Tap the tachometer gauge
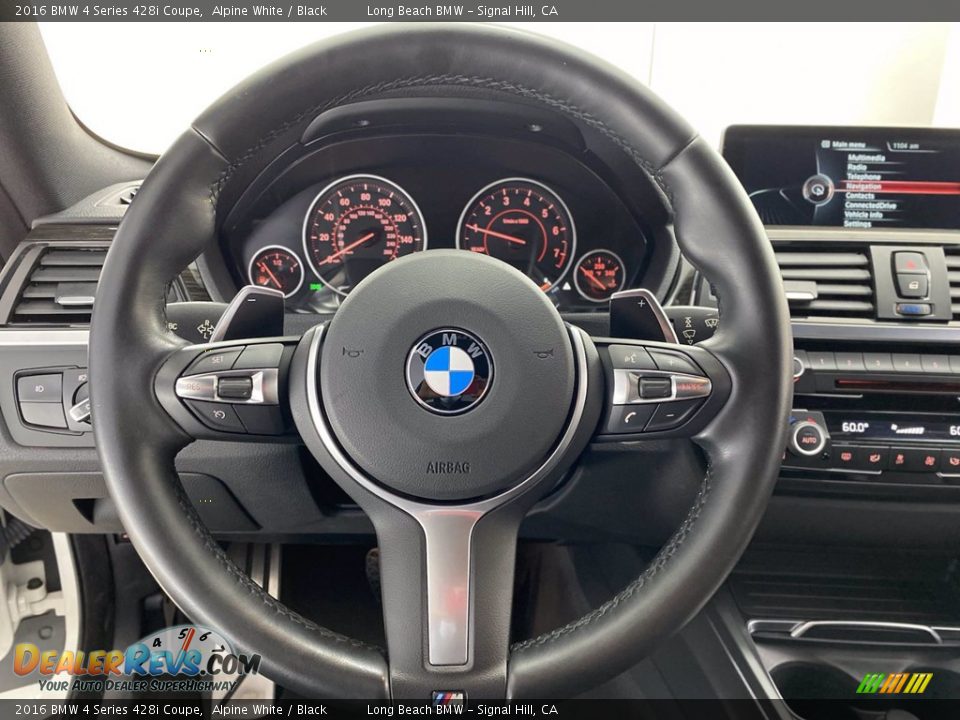960x720 pixels. coord(516,234)
